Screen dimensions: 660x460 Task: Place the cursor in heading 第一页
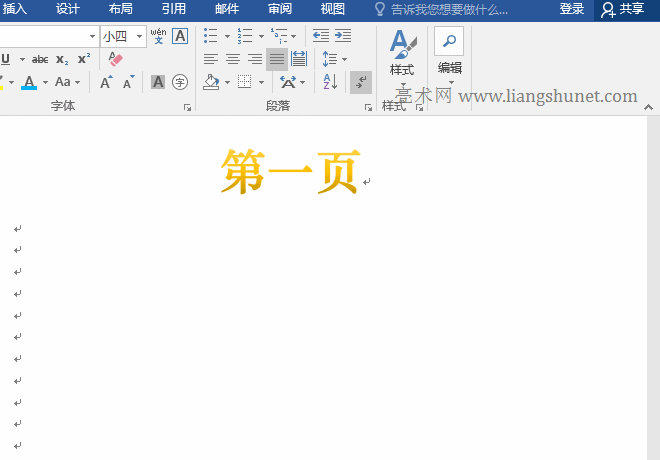coord(290,172)
